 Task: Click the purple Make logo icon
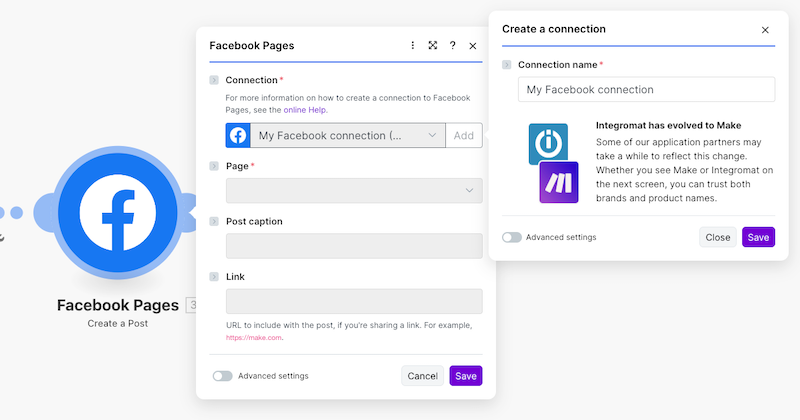[x=559, y=182]
